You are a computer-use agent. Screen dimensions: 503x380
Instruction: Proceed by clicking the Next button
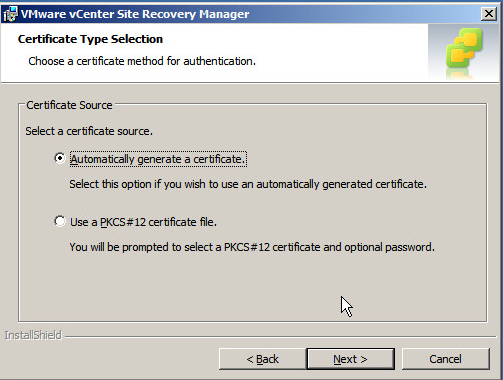click(x=350, y=359)
